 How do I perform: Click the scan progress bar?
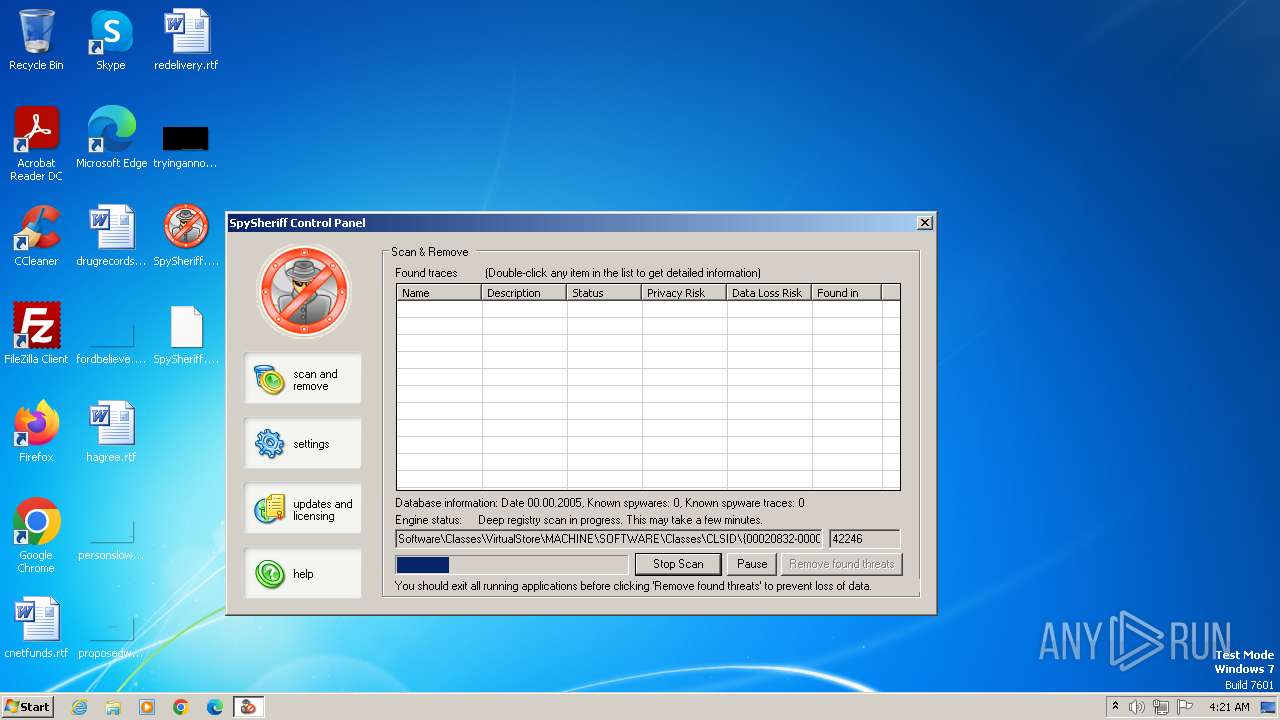512,565
